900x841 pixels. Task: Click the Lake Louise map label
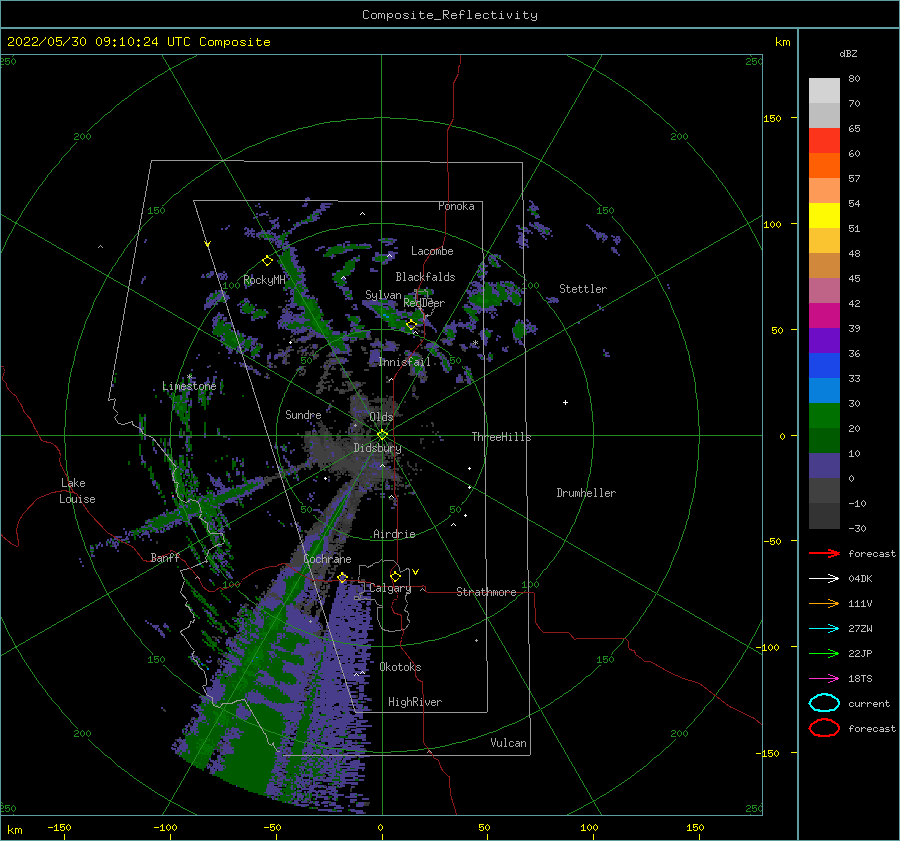77,491
